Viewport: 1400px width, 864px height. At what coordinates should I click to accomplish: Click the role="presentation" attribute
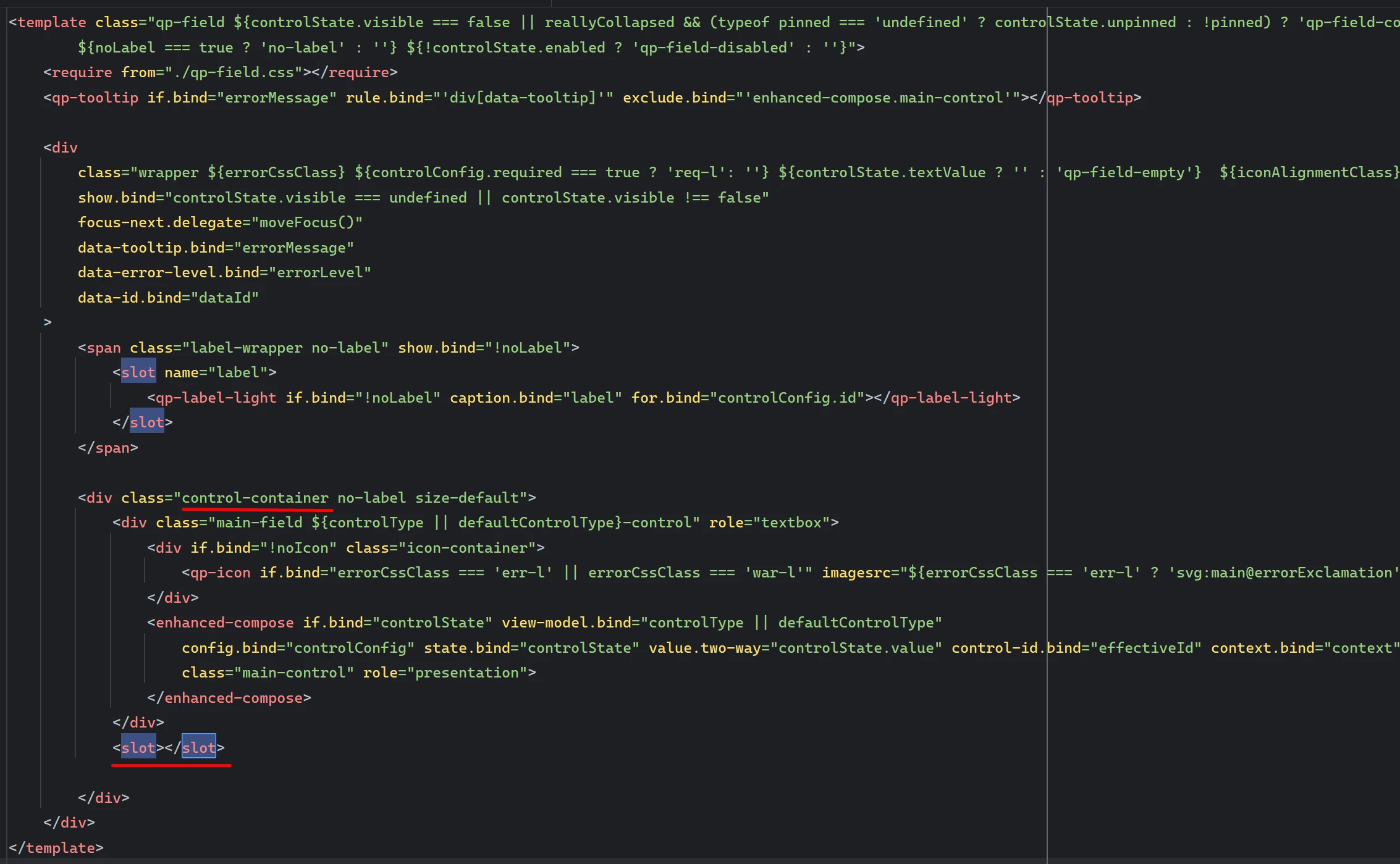click(445, 673)
